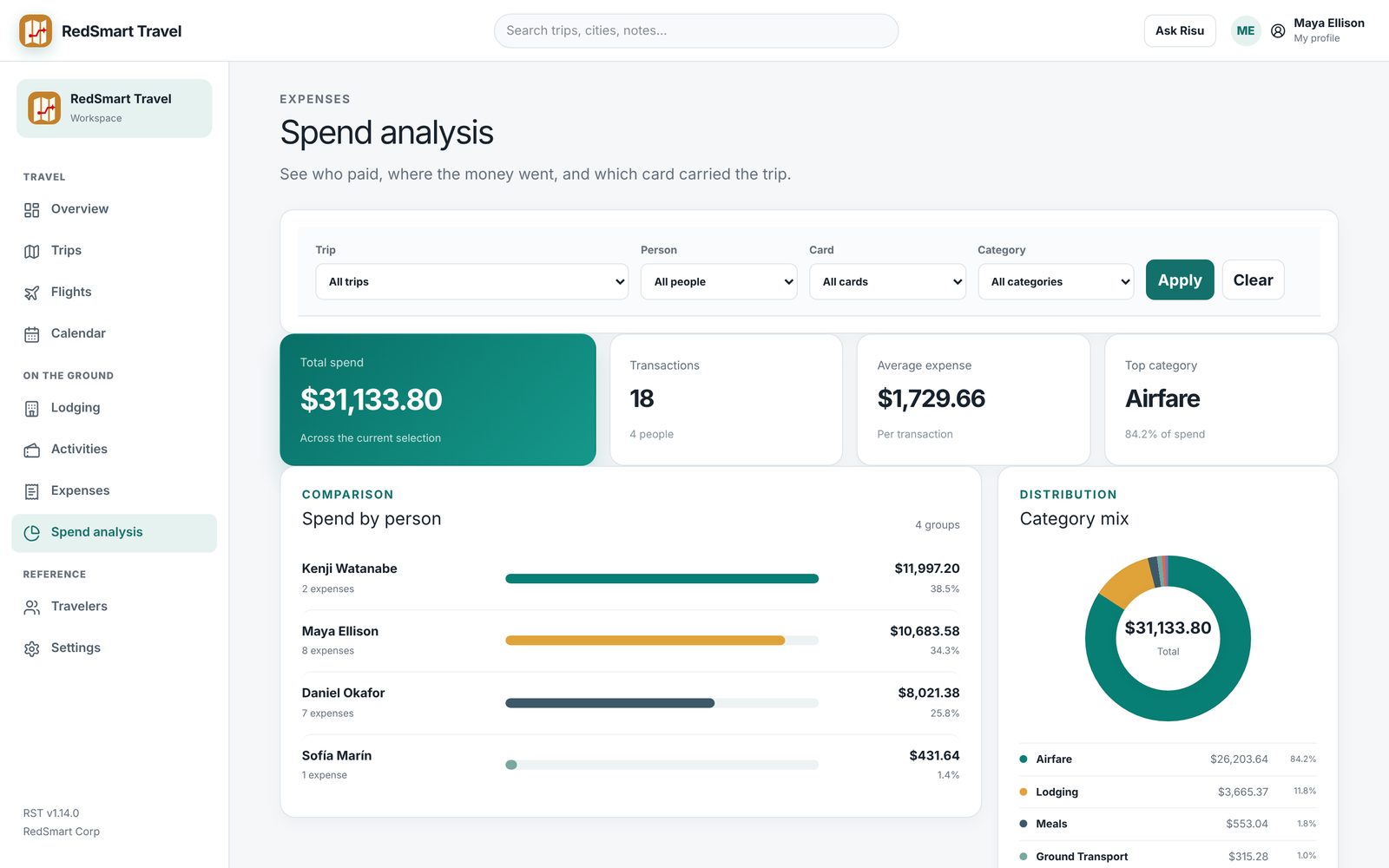1389x868 pixels.
Task: Navigate to Lodging
Action: pos(114,408)
